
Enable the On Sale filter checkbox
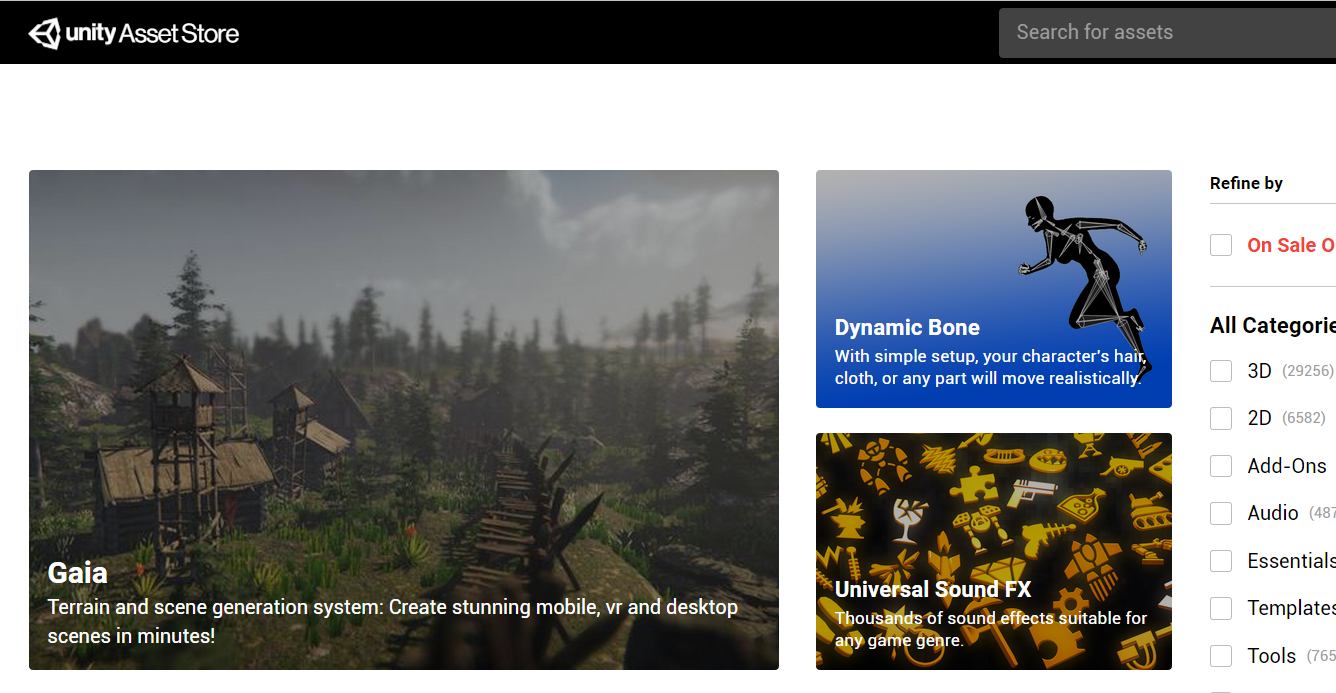pyautogui.click(x=1221, y=245)
